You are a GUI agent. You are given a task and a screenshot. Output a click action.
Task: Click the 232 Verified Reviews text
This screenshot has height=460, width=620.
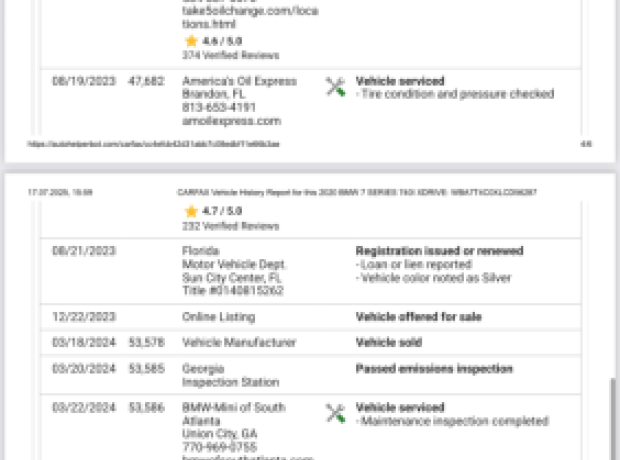[x=231, y=226]
